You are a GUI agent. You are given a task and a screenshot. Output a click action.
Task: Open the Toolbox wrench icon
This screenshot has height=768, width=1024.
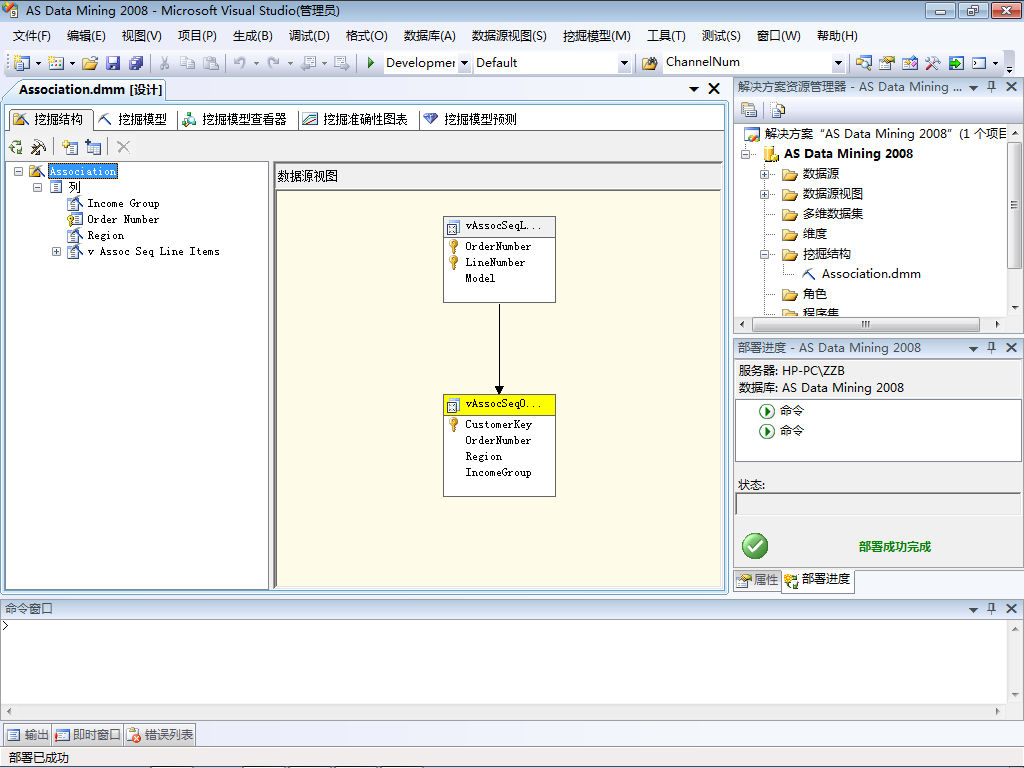[933, 63]
